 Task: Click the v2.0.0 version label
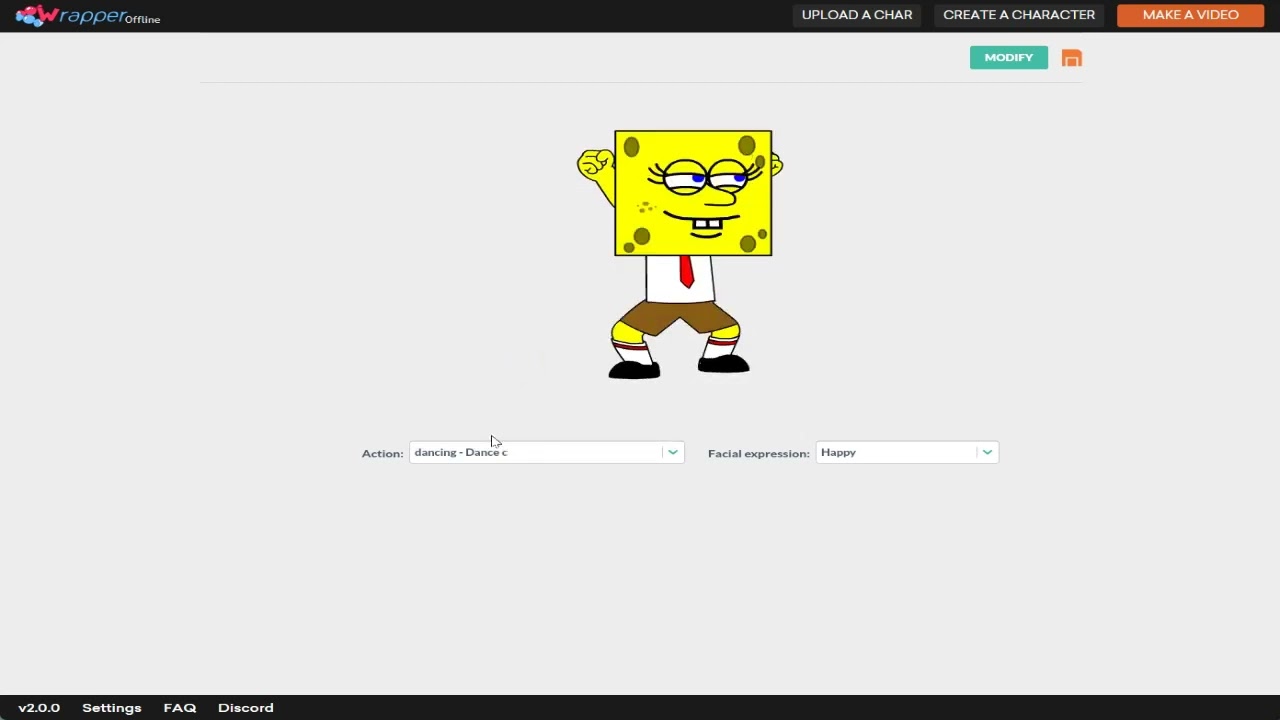[x=39, y=708]
